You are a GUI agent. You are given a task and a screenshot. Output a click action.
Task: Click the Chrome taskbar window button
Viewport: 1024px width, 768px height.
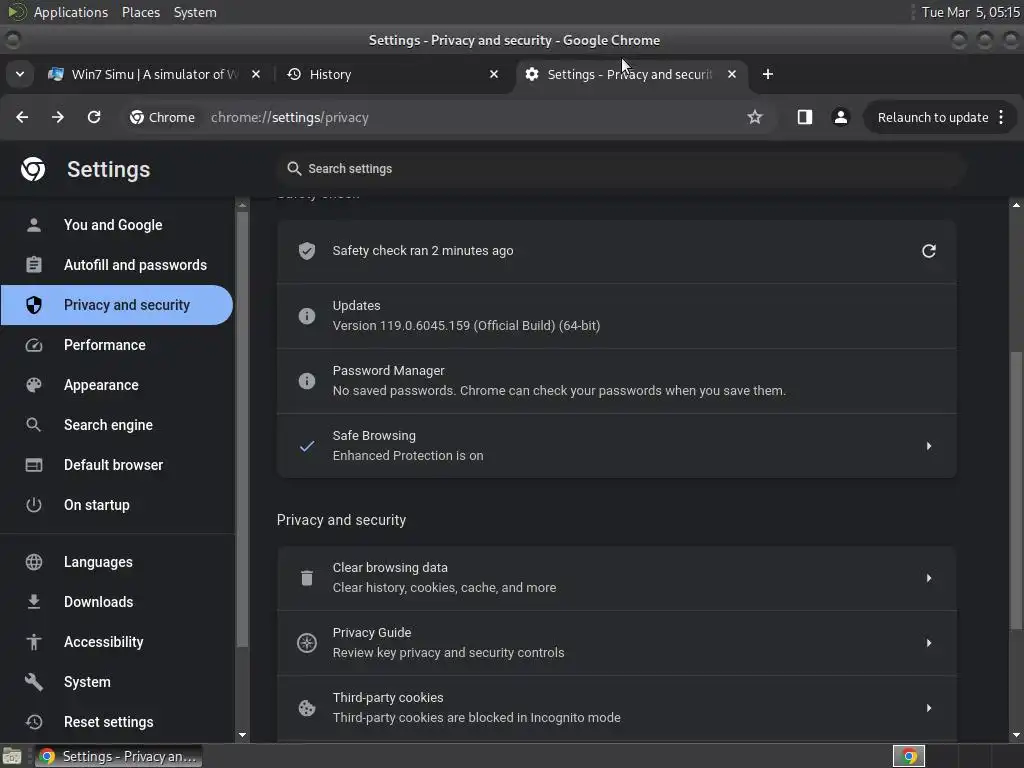tap(118, 756)
